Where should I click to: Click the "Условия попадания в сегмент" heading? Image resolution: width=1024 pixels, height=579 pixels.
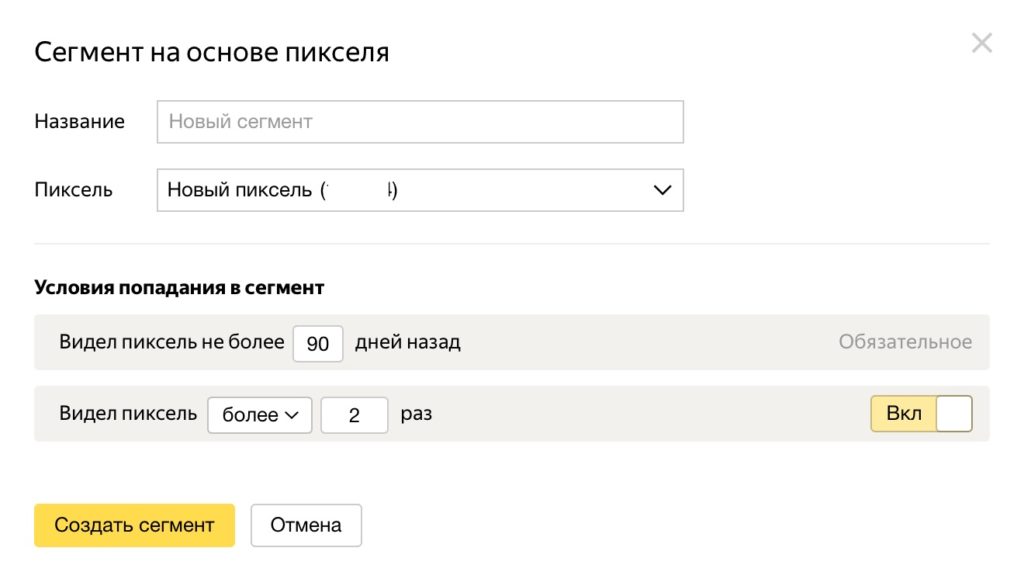click(179, 288)
